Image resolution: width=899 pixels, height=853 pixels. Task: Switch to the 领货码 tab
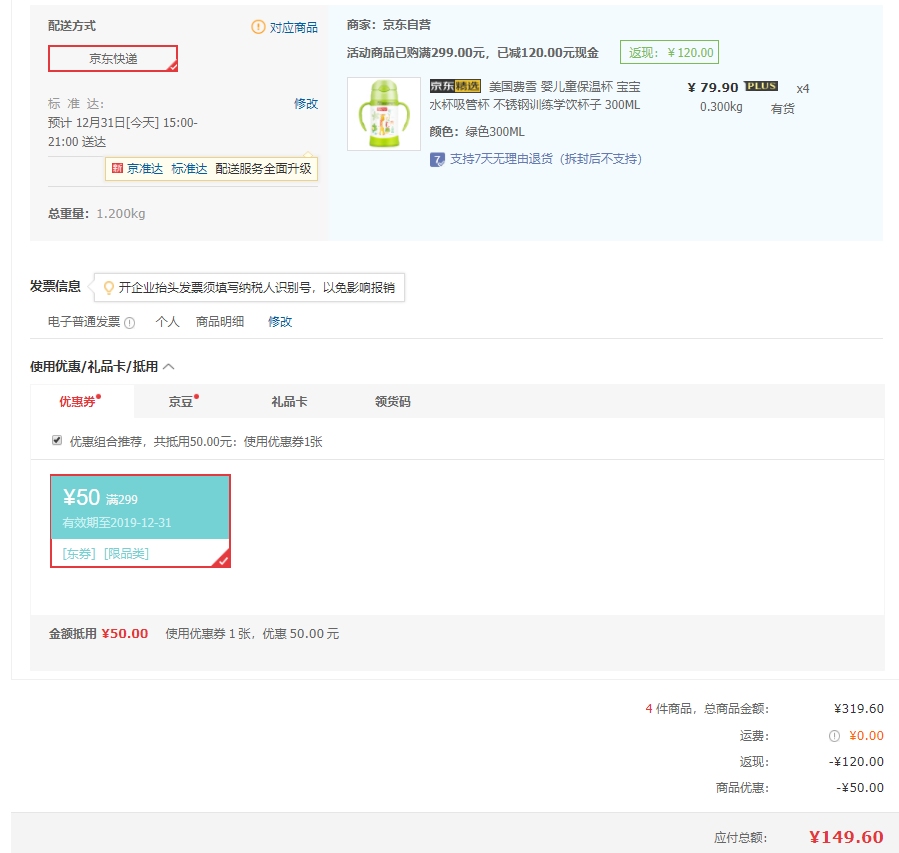tap(393, 402)
